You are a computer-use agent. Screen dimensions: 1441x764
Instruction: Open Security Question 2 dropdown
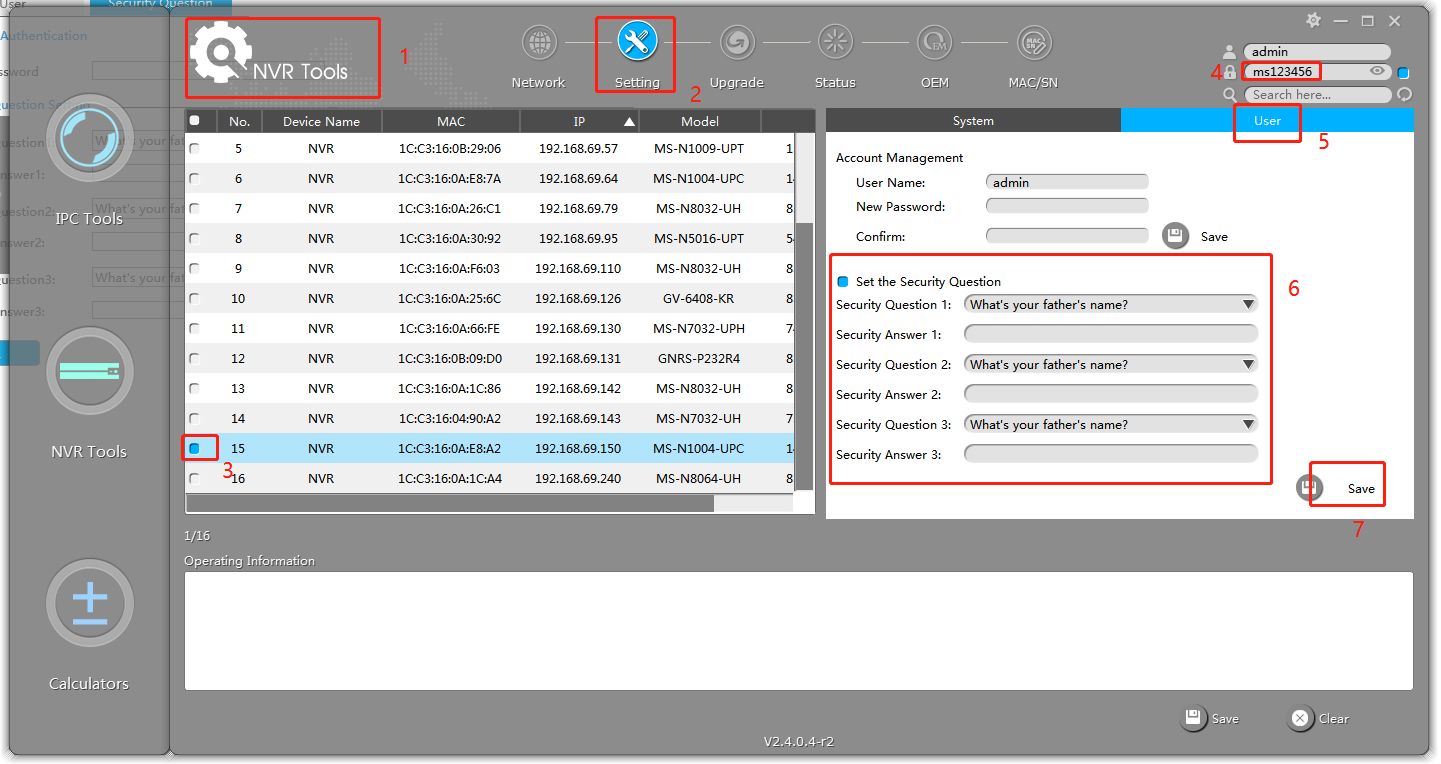(x=1110, y=364)
